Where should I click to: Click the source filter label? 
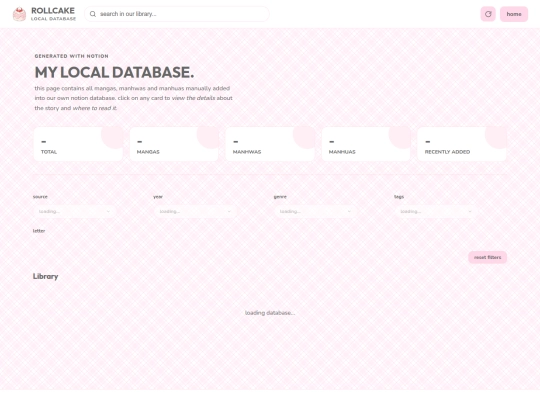[40, 197]
